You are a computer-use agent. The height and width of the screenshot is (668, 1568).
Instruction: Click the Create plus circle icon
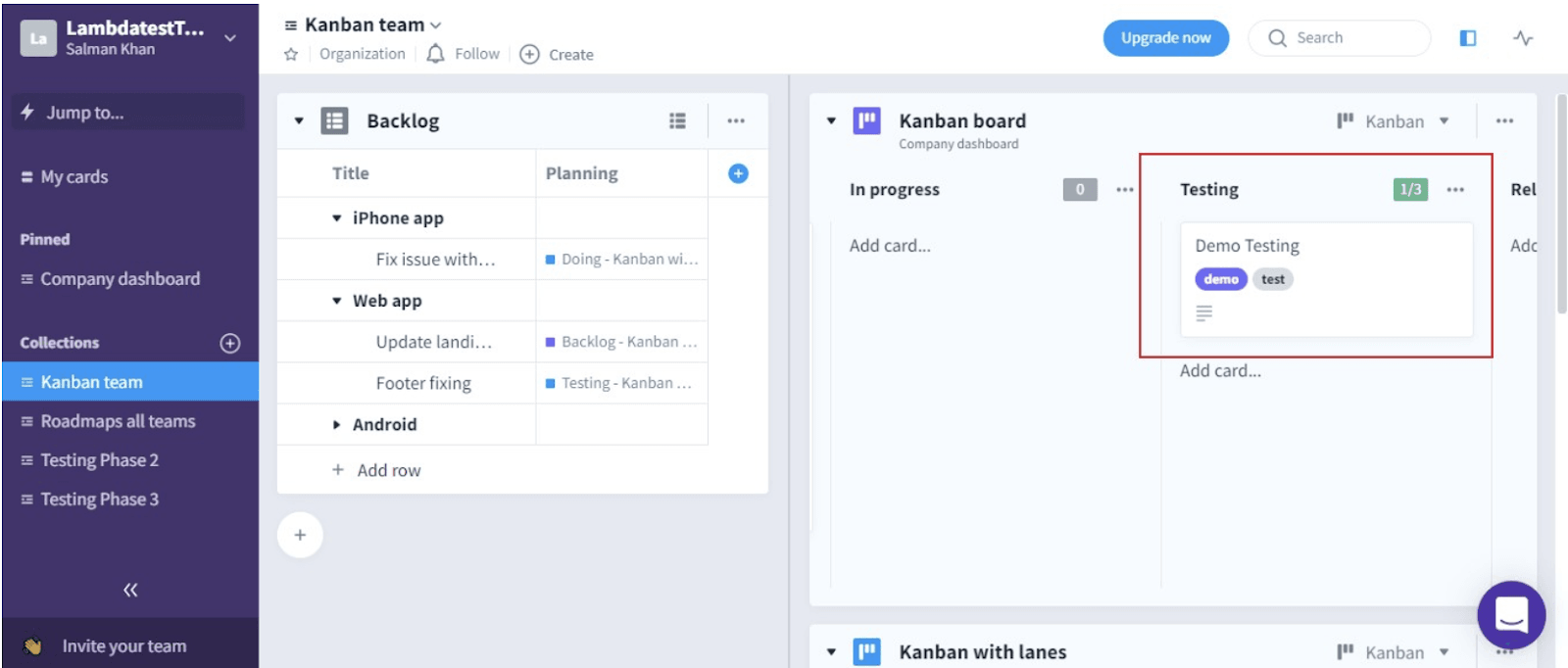pyautogui.click(x=529, y=54)
